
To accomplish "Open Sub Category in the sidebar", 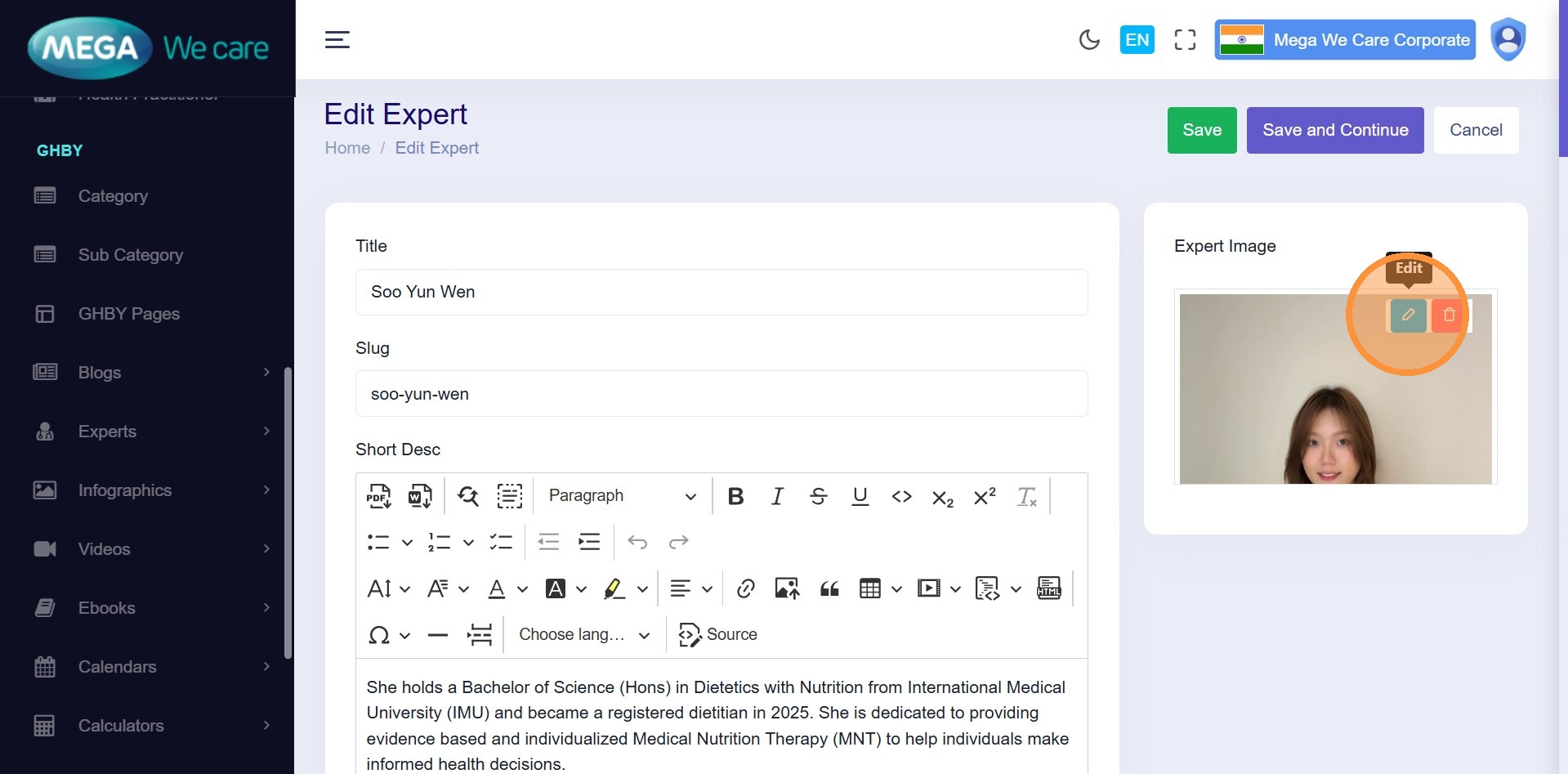I will pos(130,255).
